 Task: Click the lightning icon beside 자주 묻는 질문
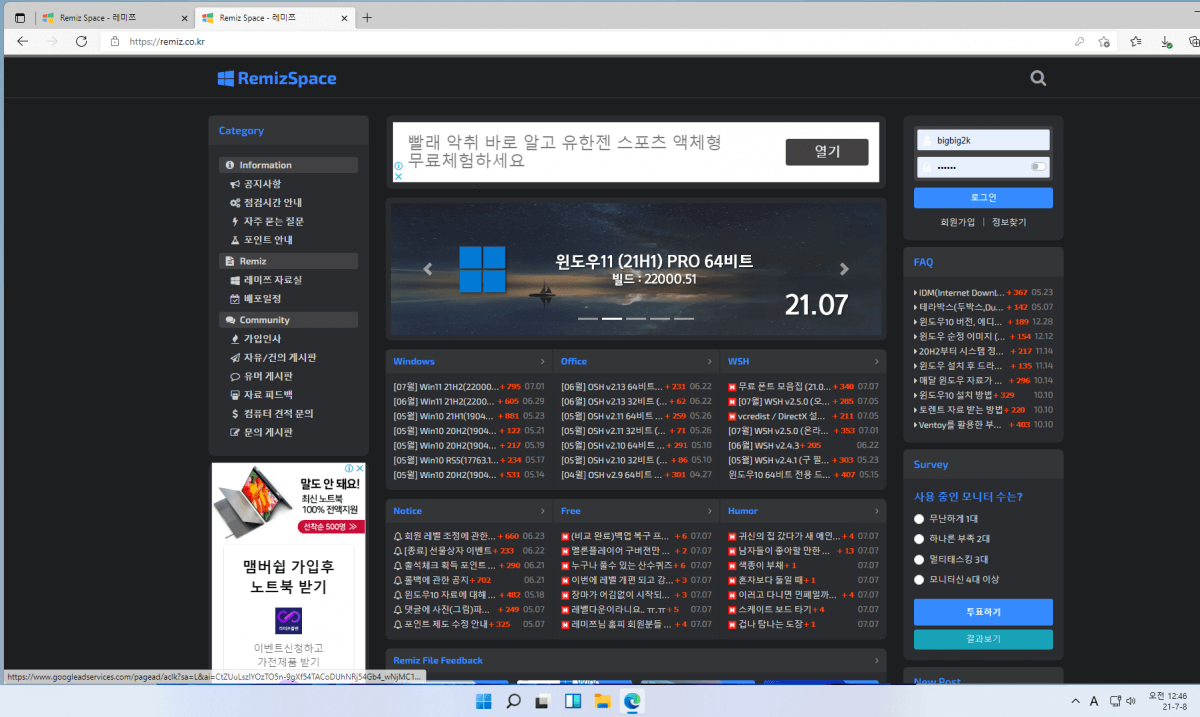click(x=234, y=221)
